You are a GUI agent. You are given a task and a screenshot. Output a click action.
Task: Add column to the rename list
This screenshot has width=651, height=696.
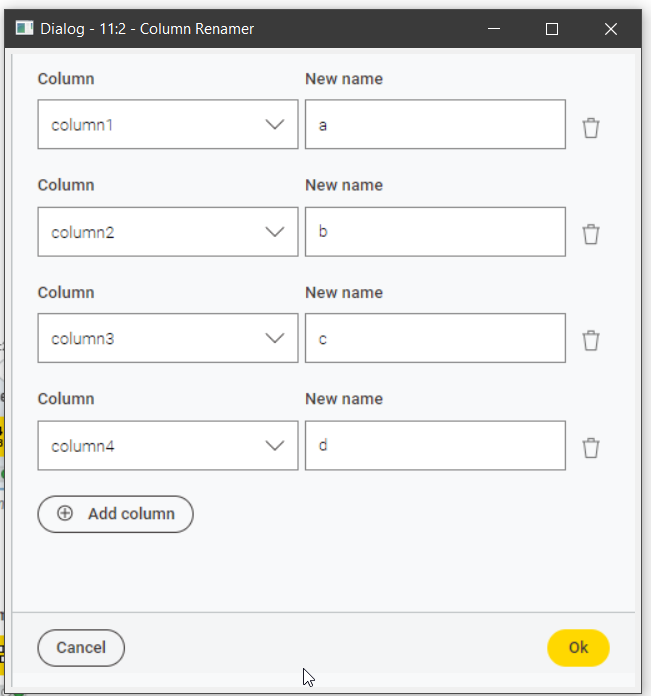[x=115, y=514]
